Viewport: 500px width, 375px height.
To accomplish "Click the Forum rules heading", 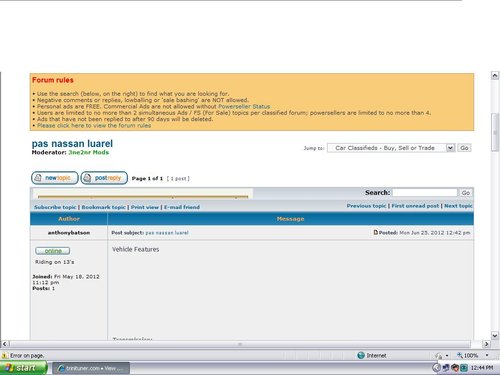I will (53, 80).
